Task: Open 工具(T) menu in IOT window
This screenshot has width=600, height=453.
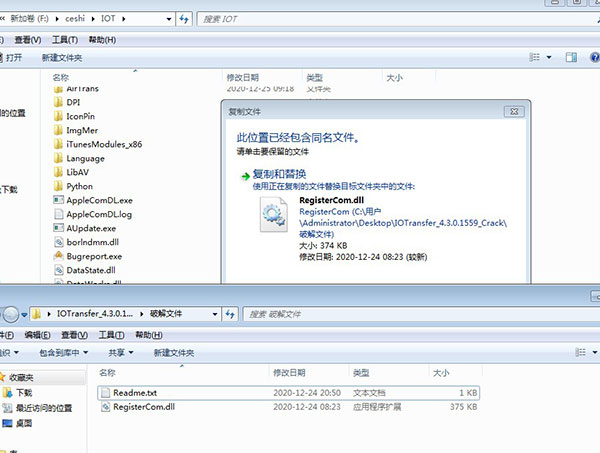Action: point(65,40)
